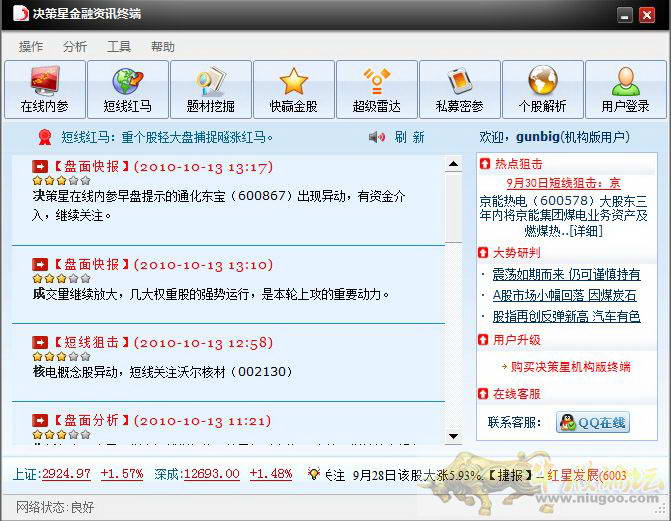671x521 pixels.
Task: Click red arrow icon of 13:10 盘面快报
Action: [40, 264]
